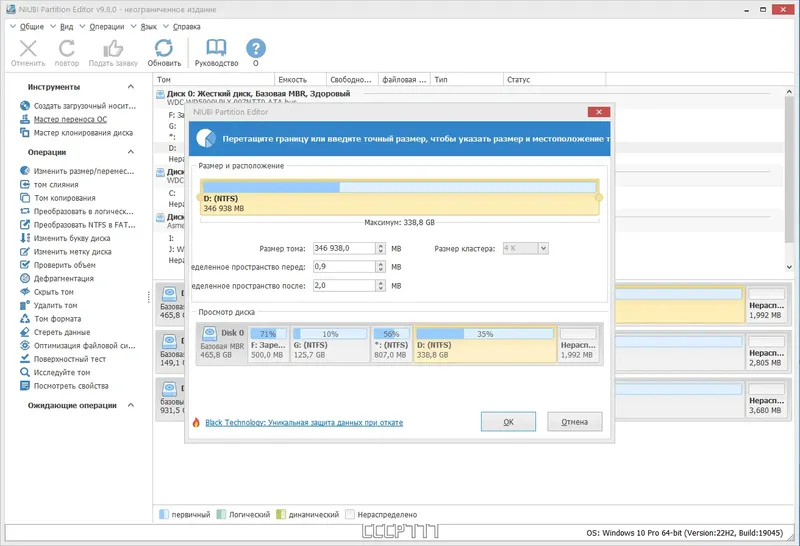Select Удалить том operation

coord(49,305)
